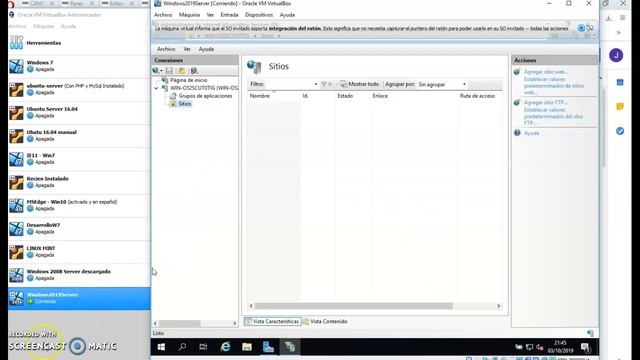The width and height of the screenshot is (640, 360).
Task: Click sites list horizontal scrollbar
Action: [x=353, y=306]
